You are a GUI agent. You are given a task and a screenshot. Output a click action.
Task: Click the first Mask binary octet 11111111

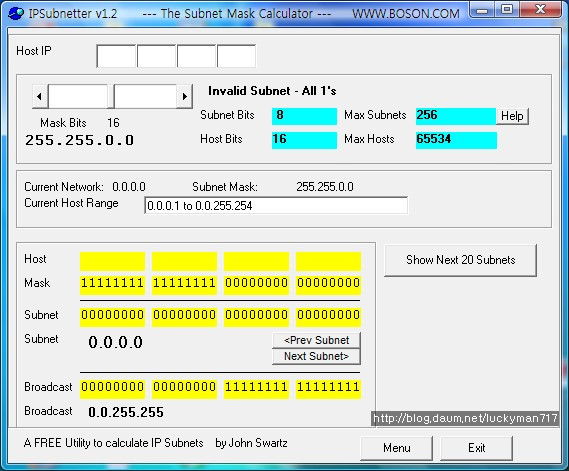[112, 285]
